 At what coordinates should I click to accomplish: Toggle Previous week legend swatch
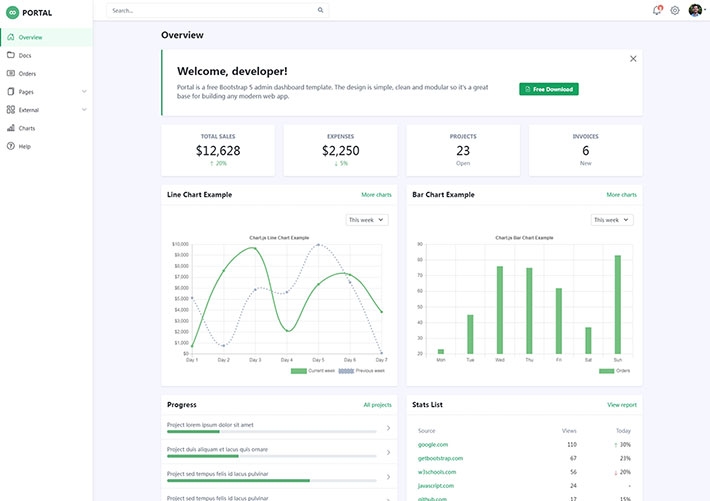point(346,371)
